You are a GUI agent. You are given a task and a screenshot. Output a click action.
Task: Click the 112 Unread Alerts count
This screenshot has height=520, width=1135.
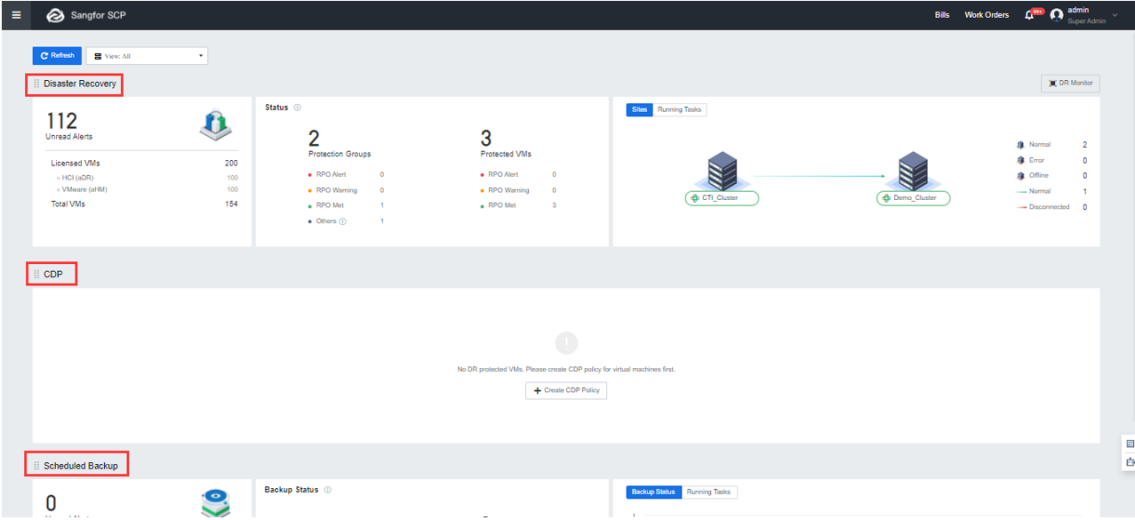pyautogui.click(x=62, y=120)
